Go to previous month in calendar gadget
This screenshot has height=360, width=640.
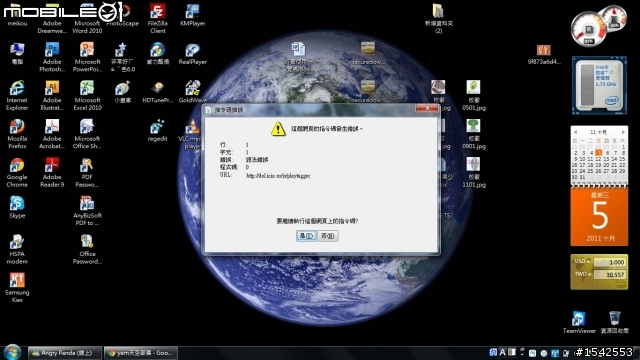pos(576,132)
